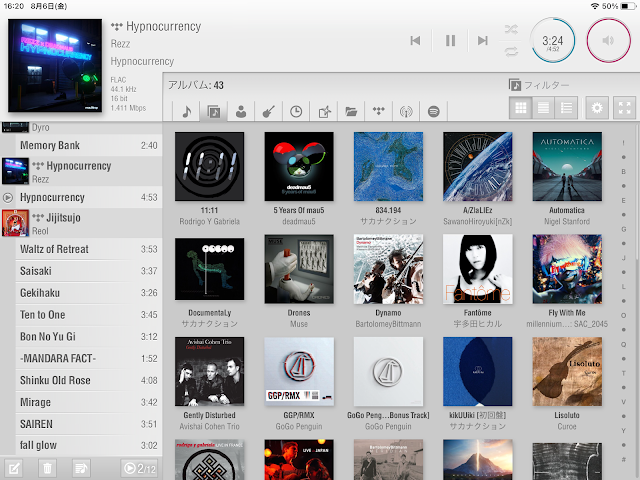Click the volume dial control
The width and height of the screenshot is (640, 480).
coord(608,40)
